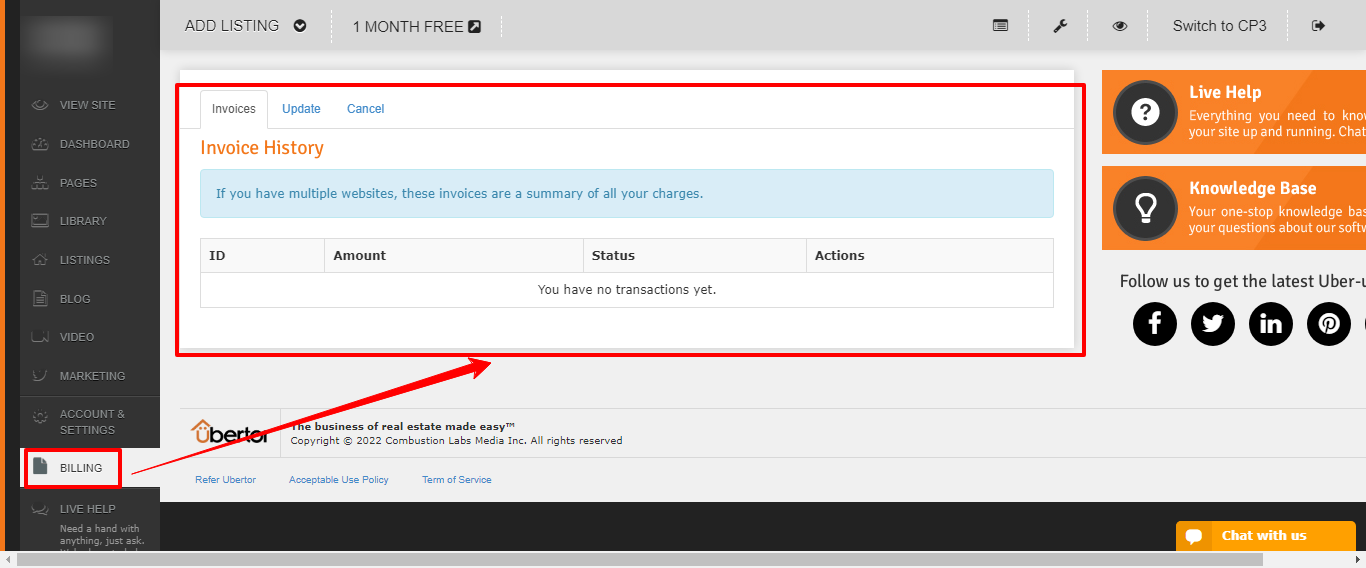
Task: Go to Dashboard in the sidebar
Action: 94,144
